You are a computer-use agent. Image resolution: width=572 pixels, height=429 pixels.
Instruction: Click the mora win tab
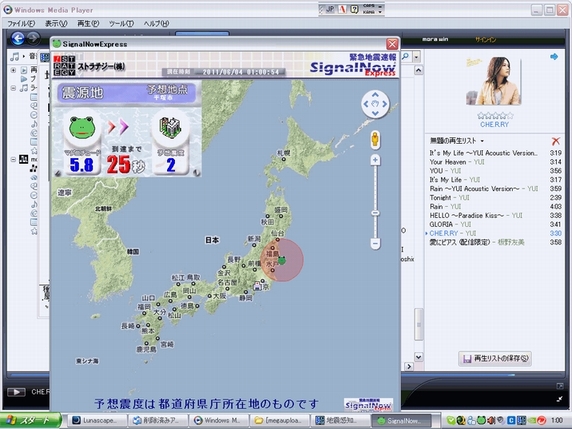[x=435, y=39]
